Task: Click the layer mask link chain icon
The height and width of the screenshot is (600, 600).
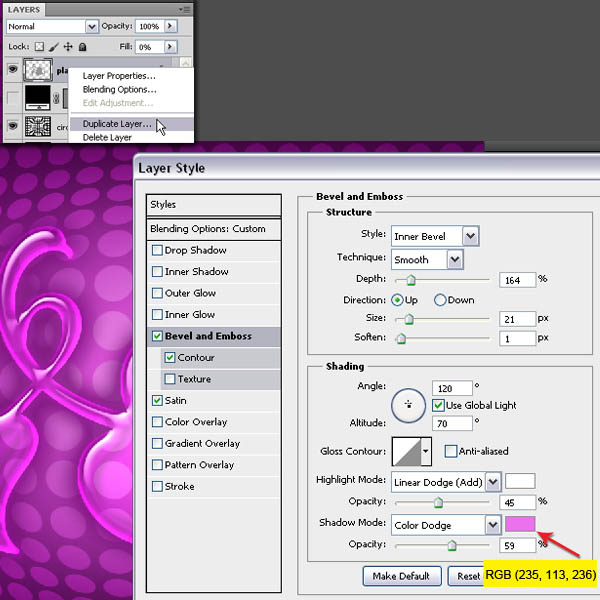Action: (57, 98)
